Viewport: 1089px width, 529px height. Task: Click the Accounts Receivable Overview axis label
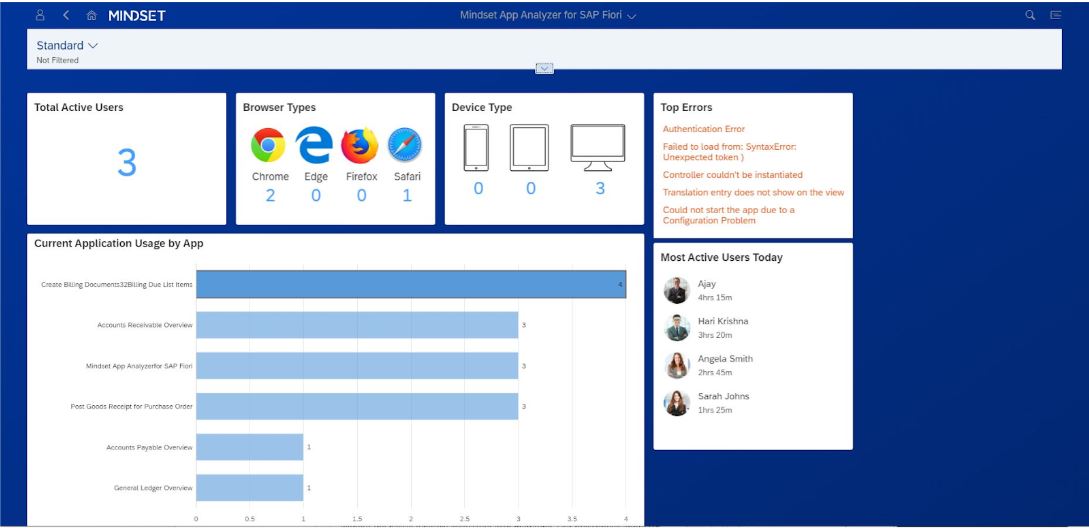pos(144,325)
